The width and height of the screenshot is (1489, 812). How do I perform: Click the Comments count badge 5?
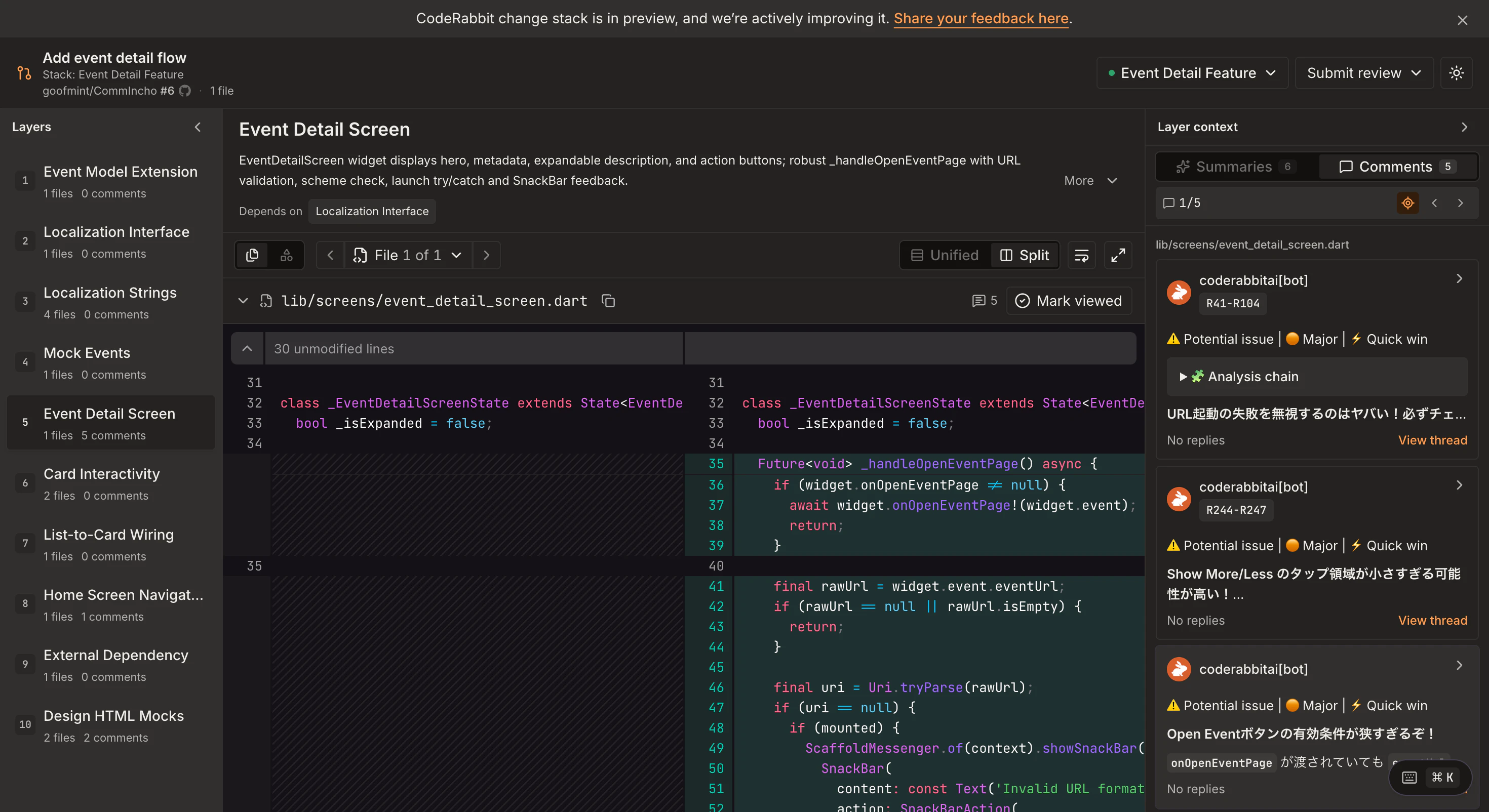point(1447,167)
